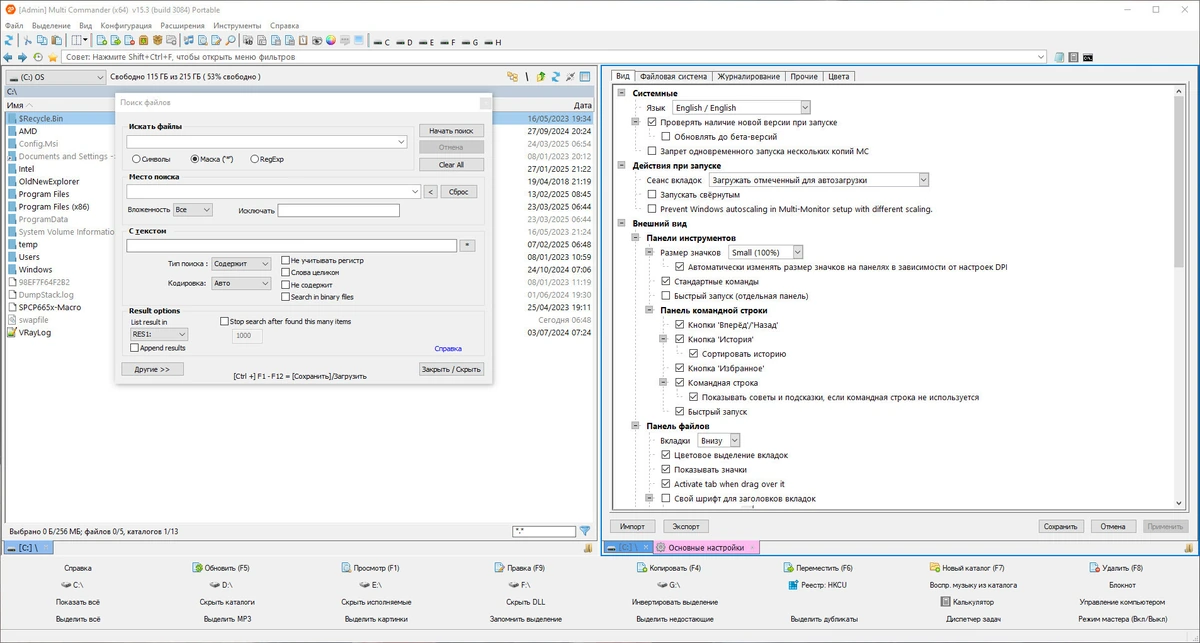Screen dimensions: 1200x643
Task: Open the 'Кодировка' Авто dropdown
Action: pyautogui.click(x=241, y=284)
